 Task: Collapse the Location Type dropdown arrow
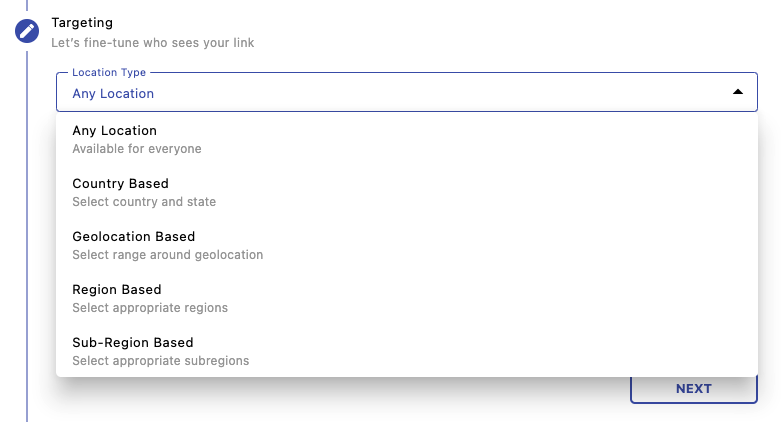pyautogui.click(x=737, y=92)
